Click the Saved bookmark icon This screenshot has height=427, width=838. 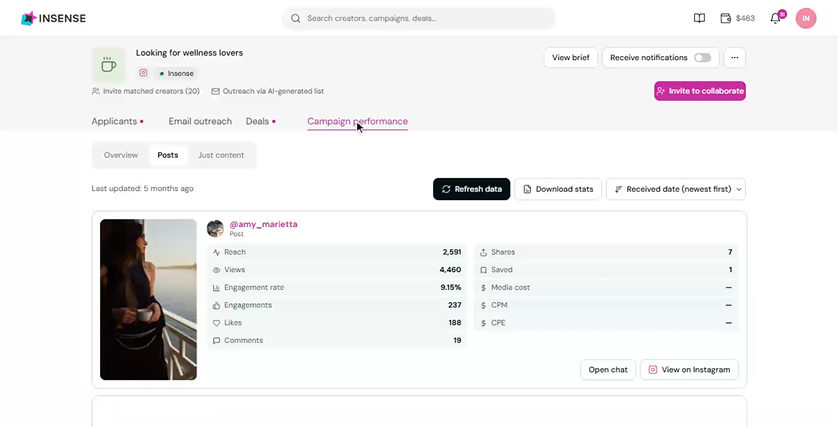[x=483, y=270]
